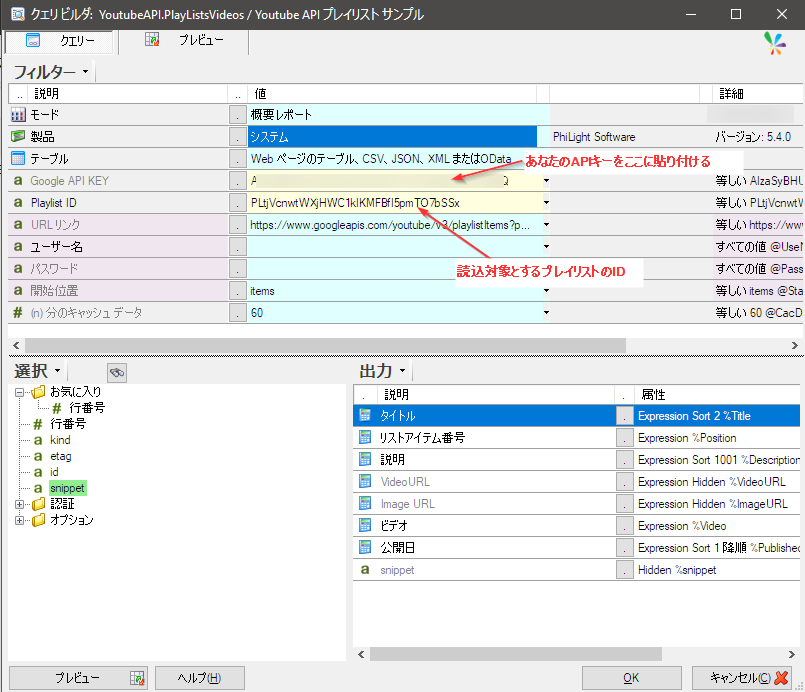Click the Image URL output row icon

tap(365, 504)
